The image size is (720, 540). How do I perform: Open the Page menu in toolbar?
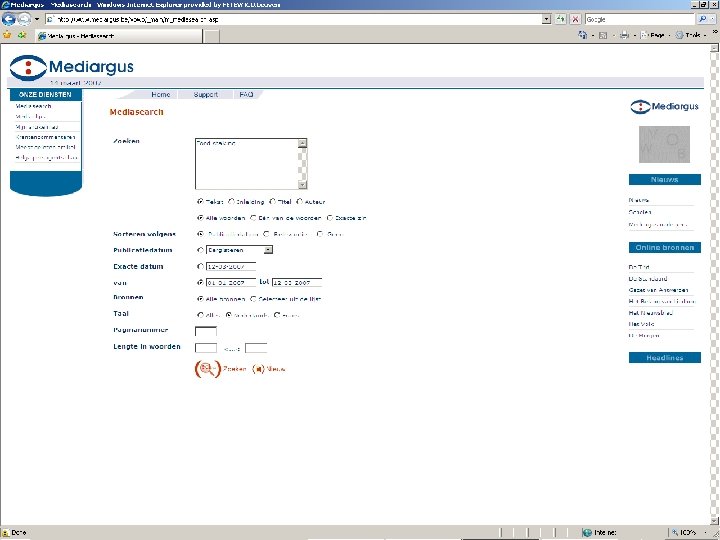tap(654, 35)
